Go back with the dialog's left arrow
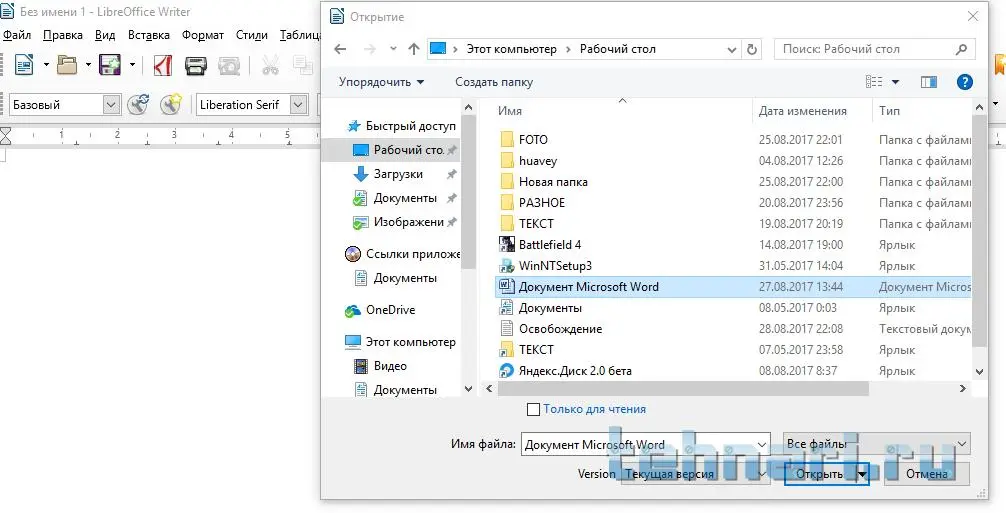Image resolution: width=1006 pixels, height=513 pixels. point(340,49)
